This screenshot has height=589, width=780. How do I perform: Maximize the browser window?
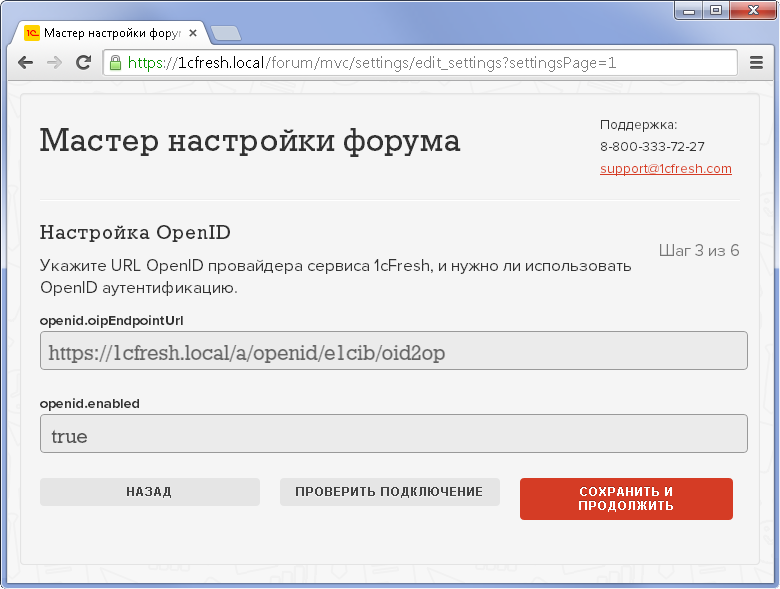coord(716,10)
